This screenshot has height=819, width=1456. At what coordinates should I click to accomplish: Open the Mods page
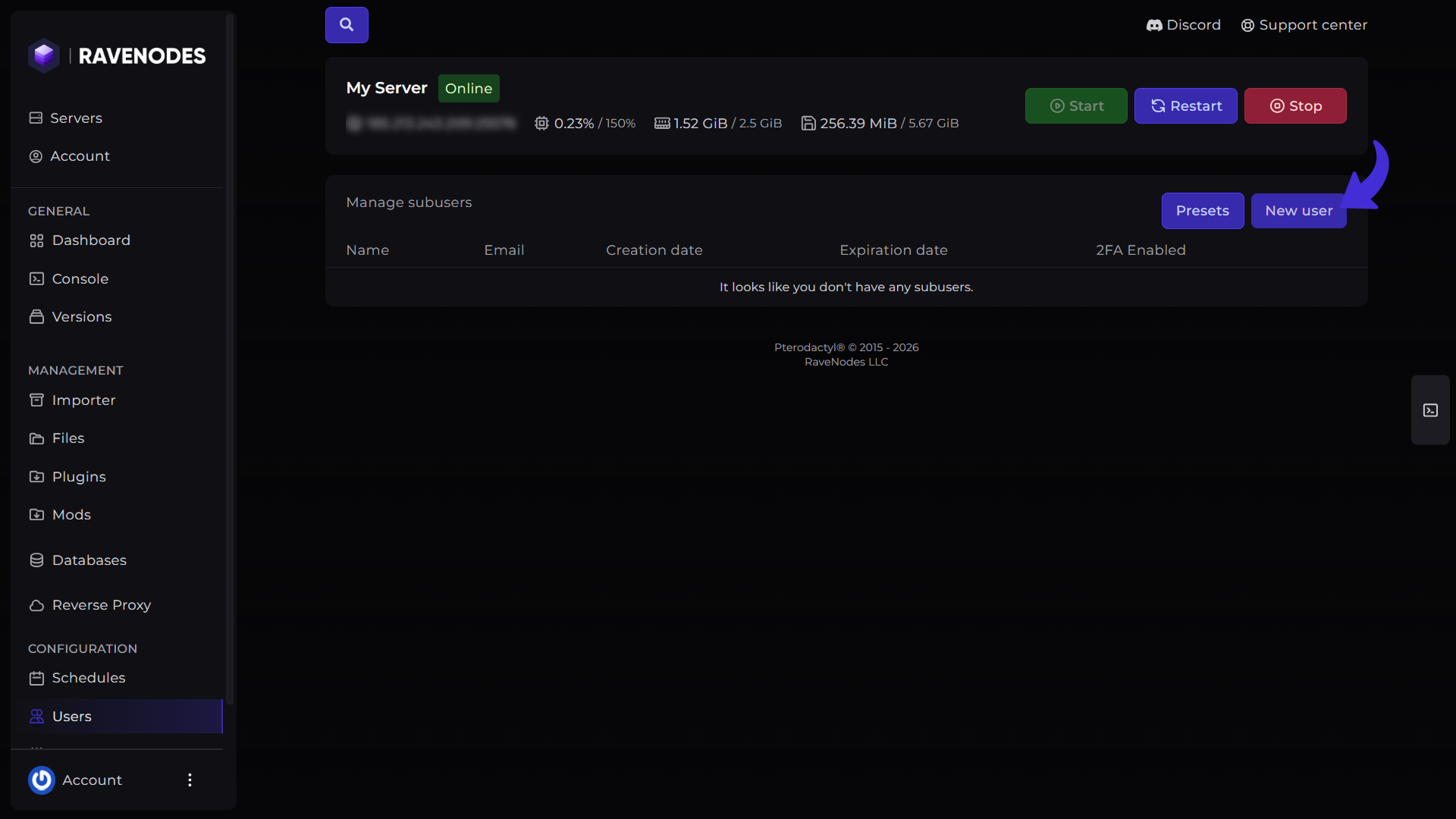[x=117, y=515]
